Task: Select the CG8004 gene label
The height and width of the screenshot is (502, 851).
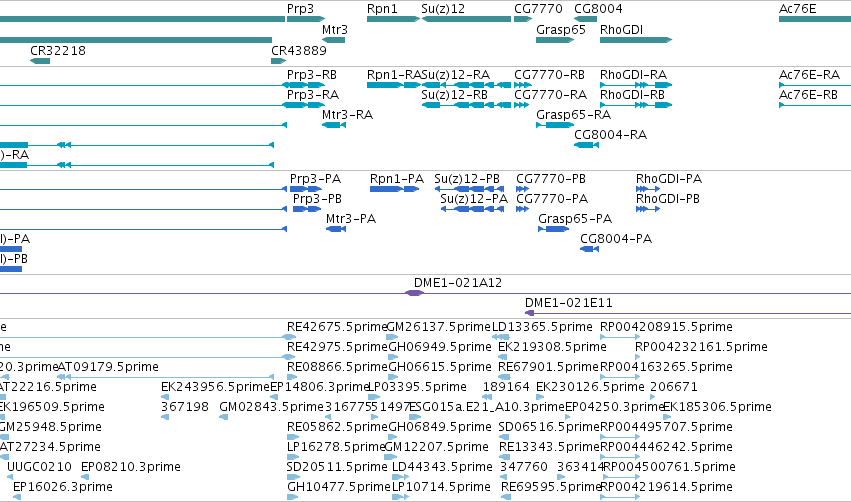Action: pos(598,9)
